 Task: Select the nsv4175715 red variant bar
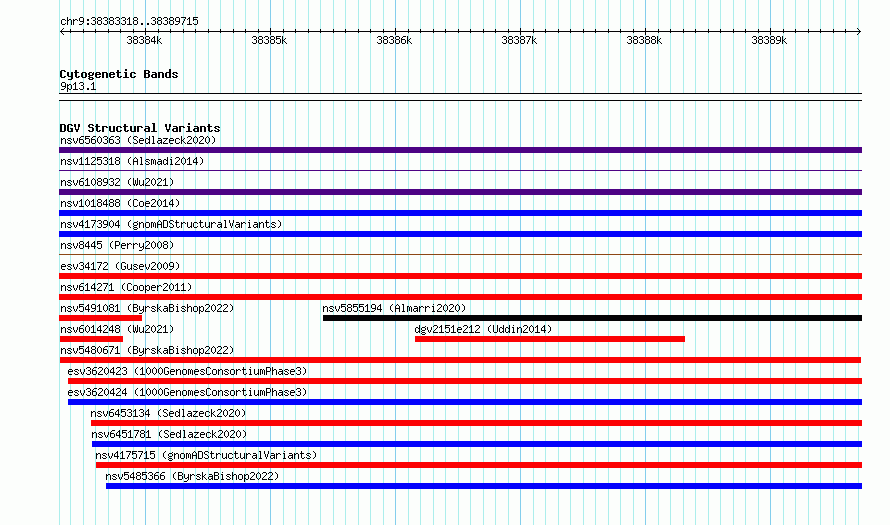pyautogui.click(x=479, y=465)
